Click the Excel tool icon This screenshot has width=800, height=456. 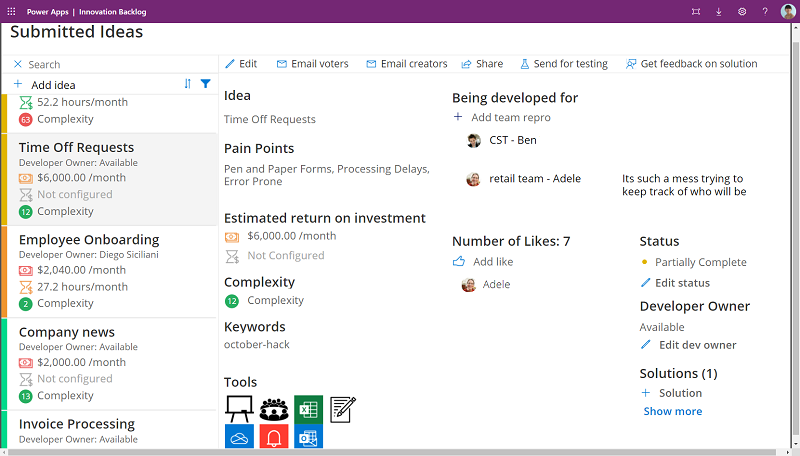[309, 410]
